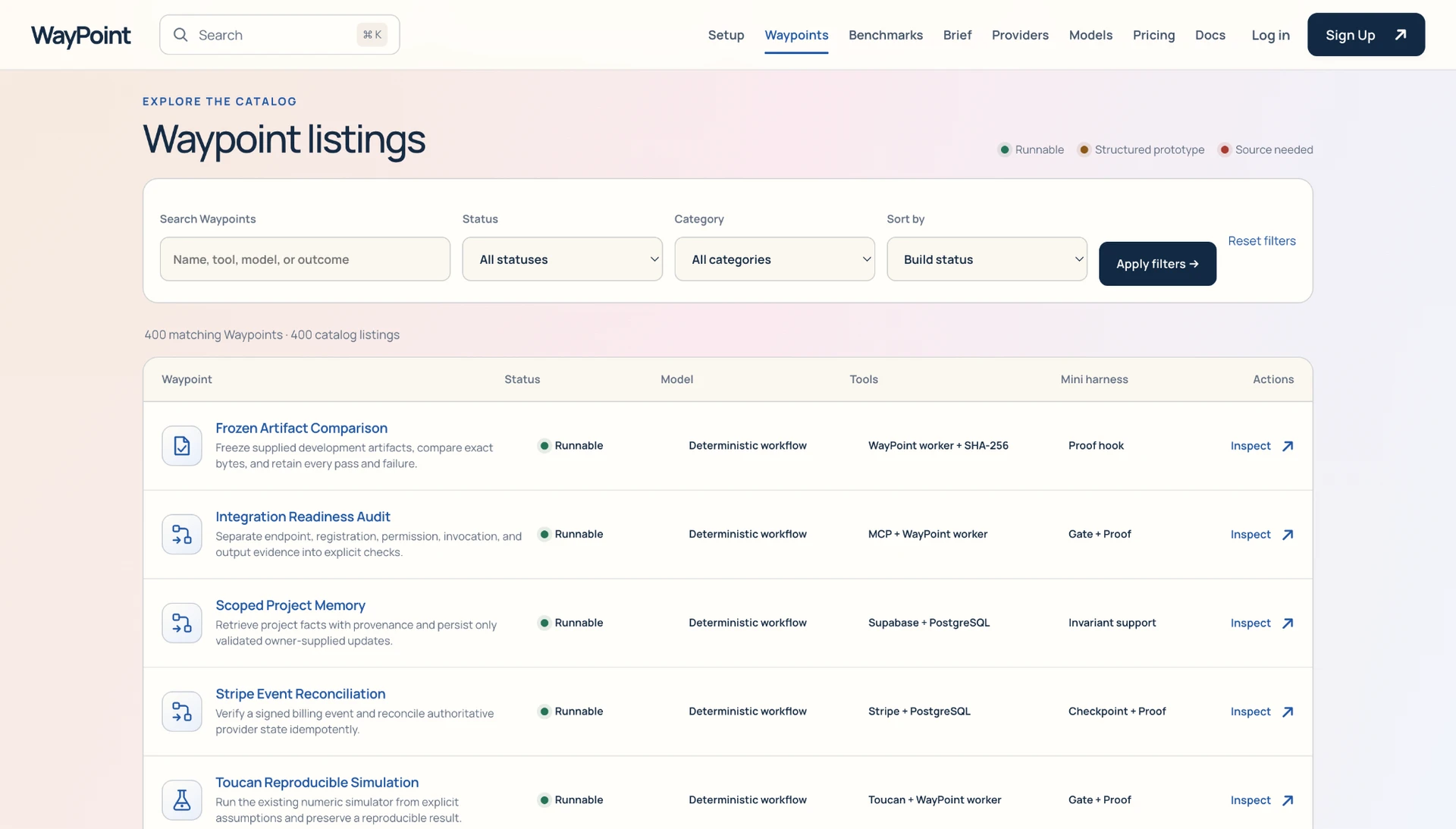Click the WayPoint logo
This screenshot has width=1456, height=829.
tap(80, 35)
